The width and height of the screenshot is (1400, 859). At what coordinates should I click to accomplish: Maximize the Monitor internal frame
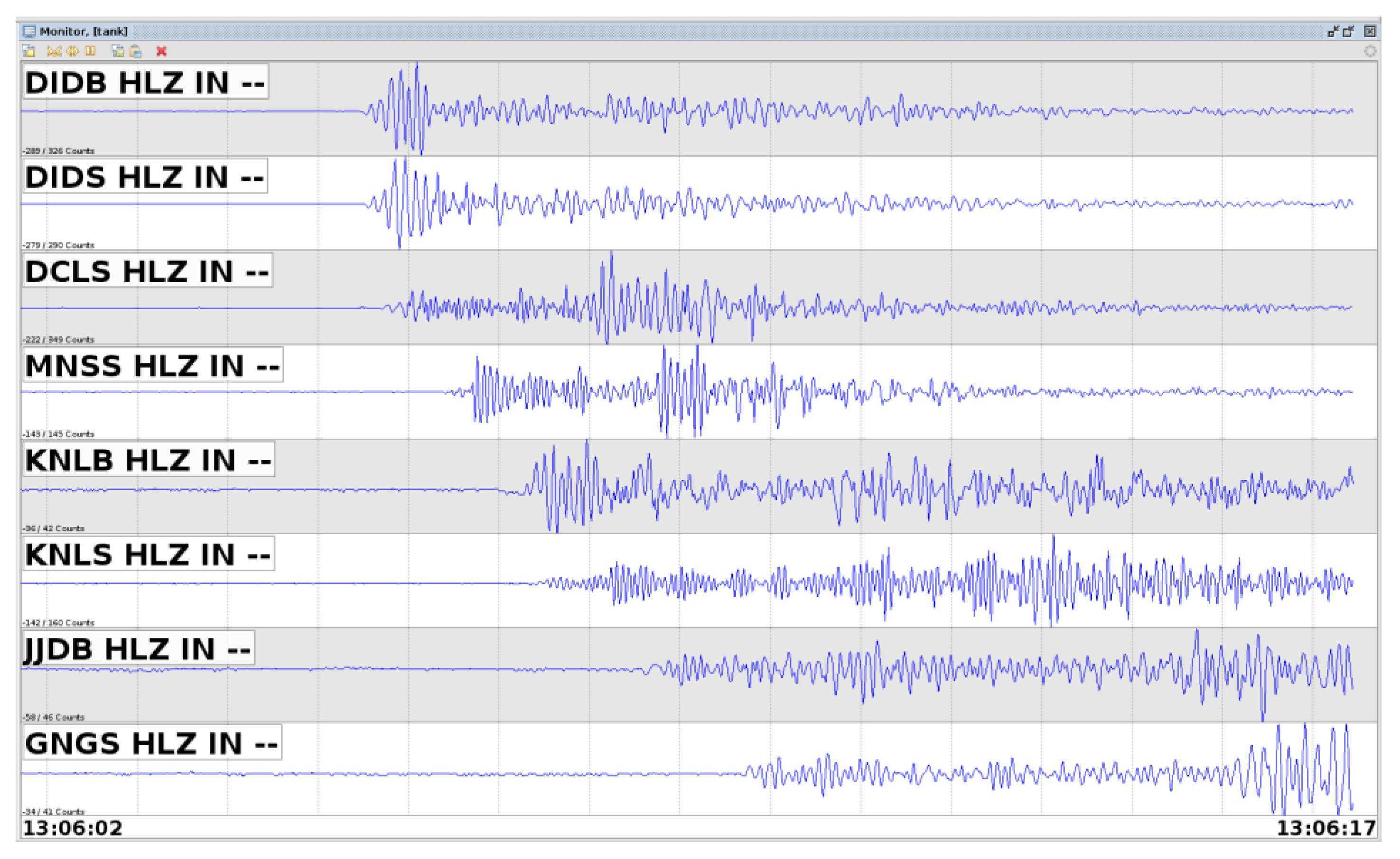[1348, 31]
